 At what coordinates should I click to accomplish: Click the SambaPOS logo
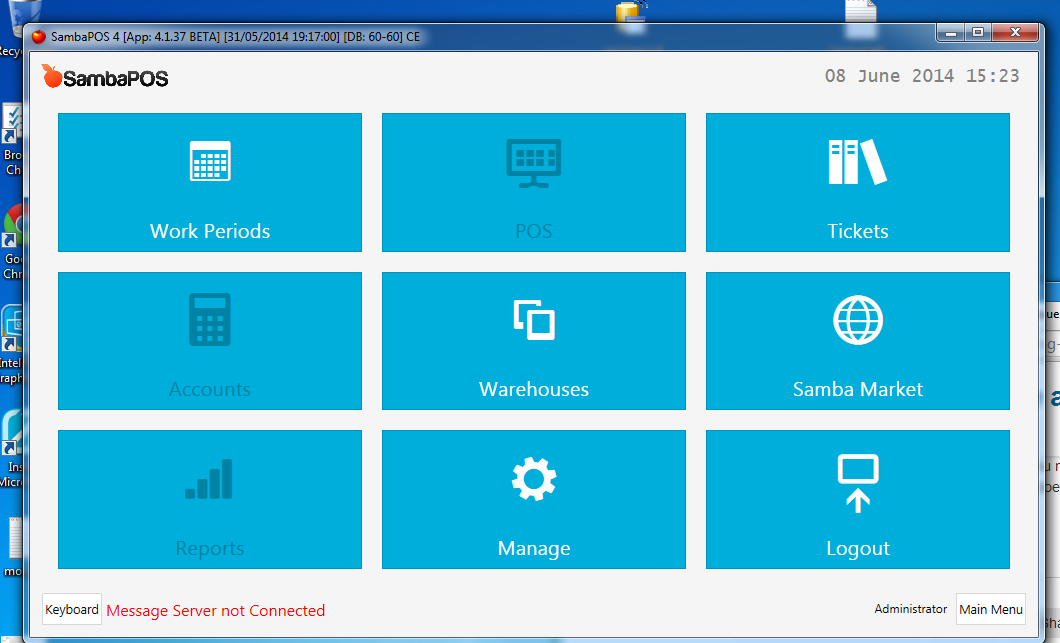pyautogui.click(x=105, y=77)
